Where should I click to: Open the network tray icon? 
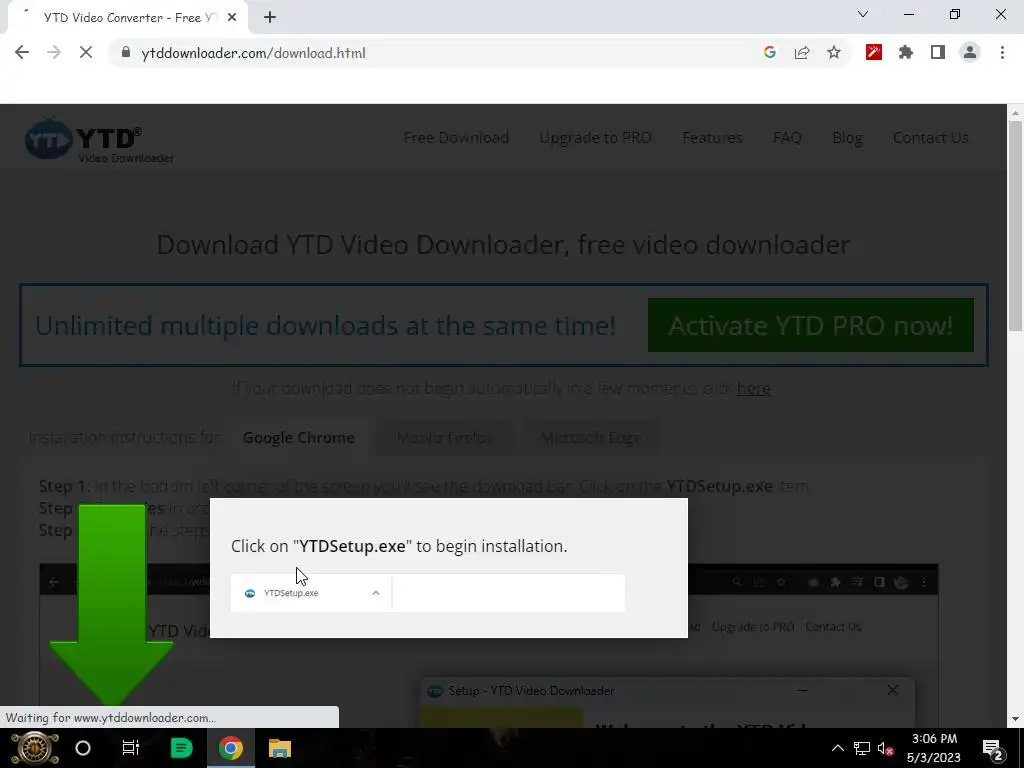click(x=862, y=748)
